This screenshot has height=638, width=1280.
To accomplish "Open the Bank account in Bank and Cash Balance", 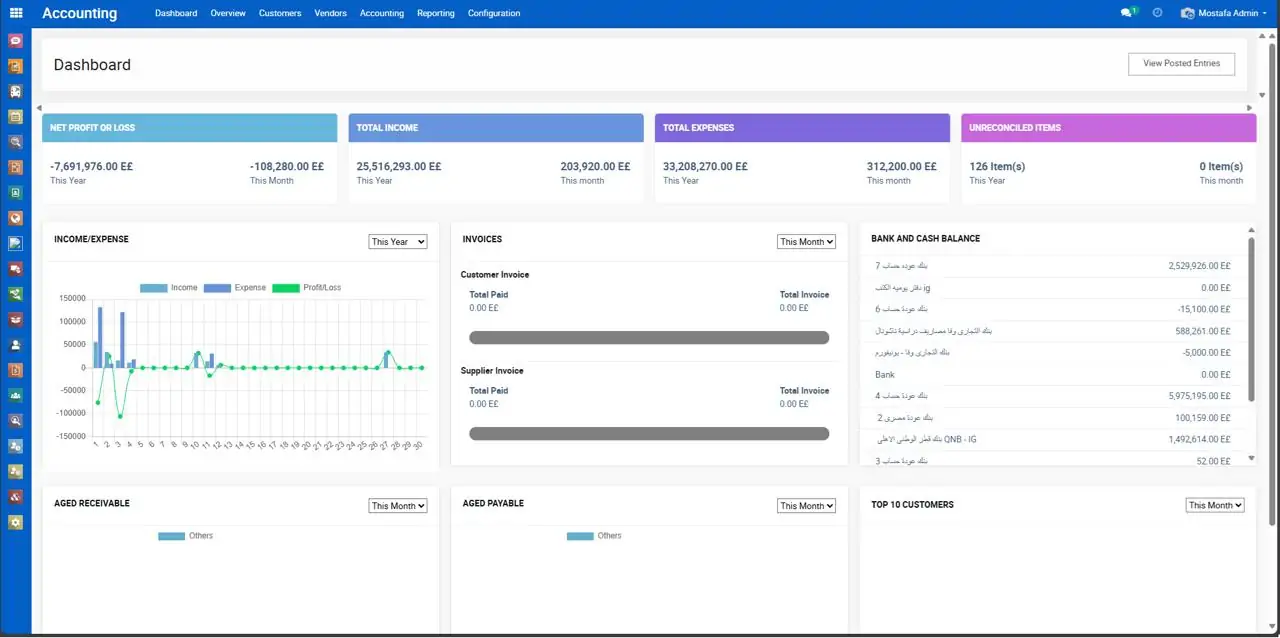I will [x=884, y=374].
